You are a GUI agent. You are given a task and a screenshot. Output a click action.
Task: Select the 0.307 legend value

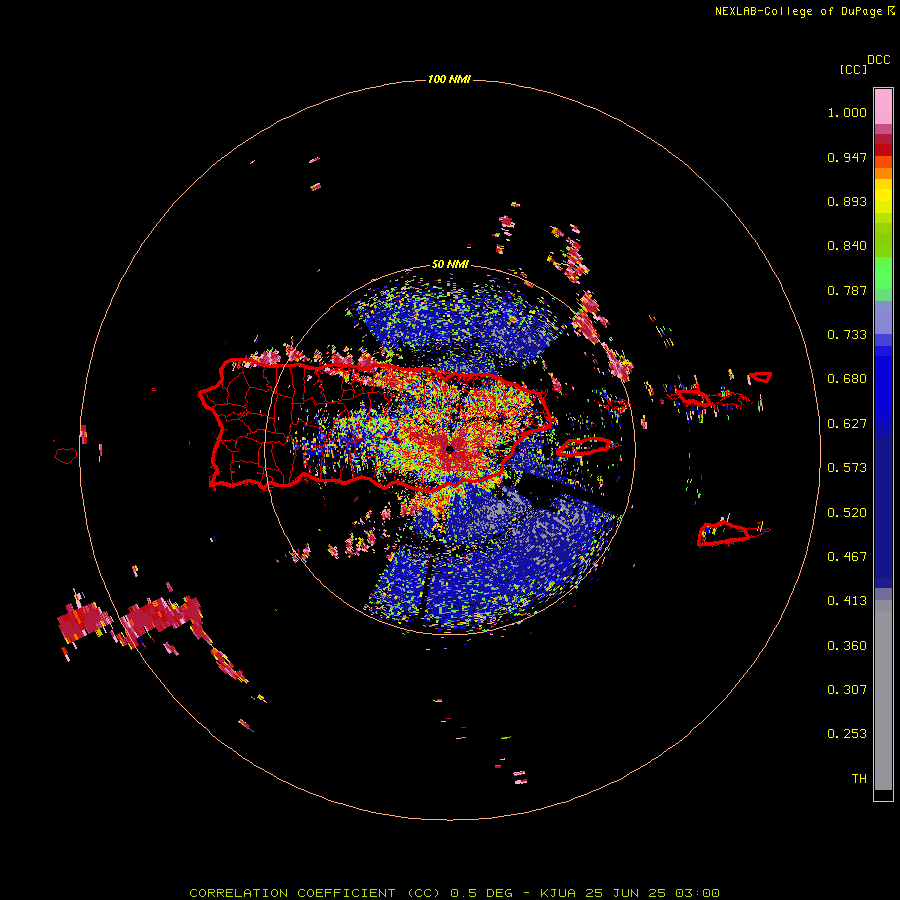tap(847, 690)
